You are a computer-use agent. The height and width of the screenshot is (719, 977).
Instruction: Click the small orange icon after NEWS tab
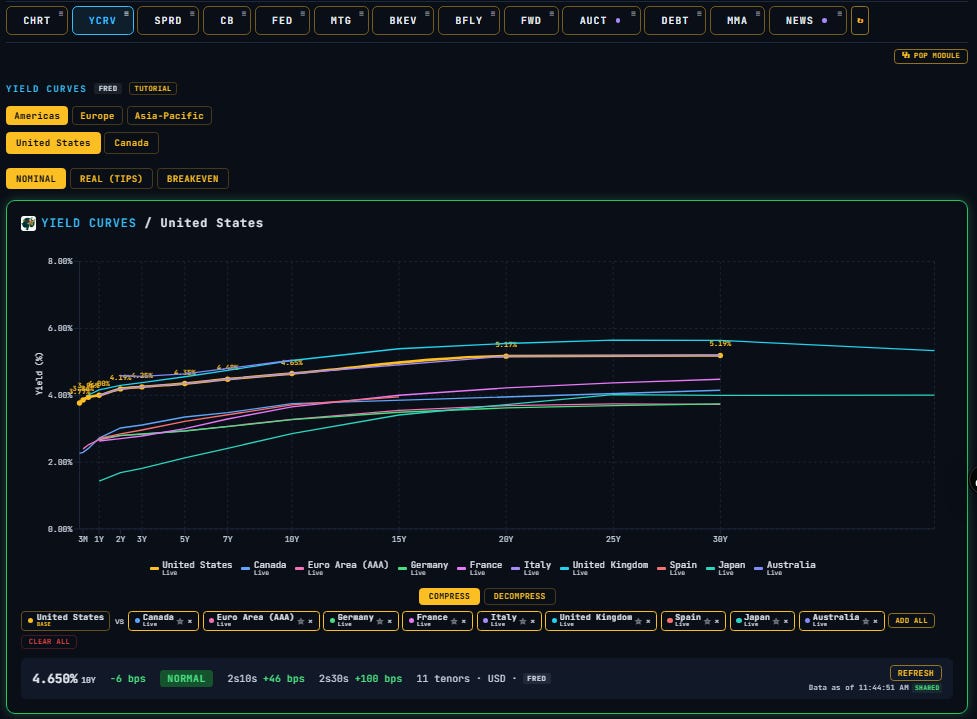click(860, 21)
